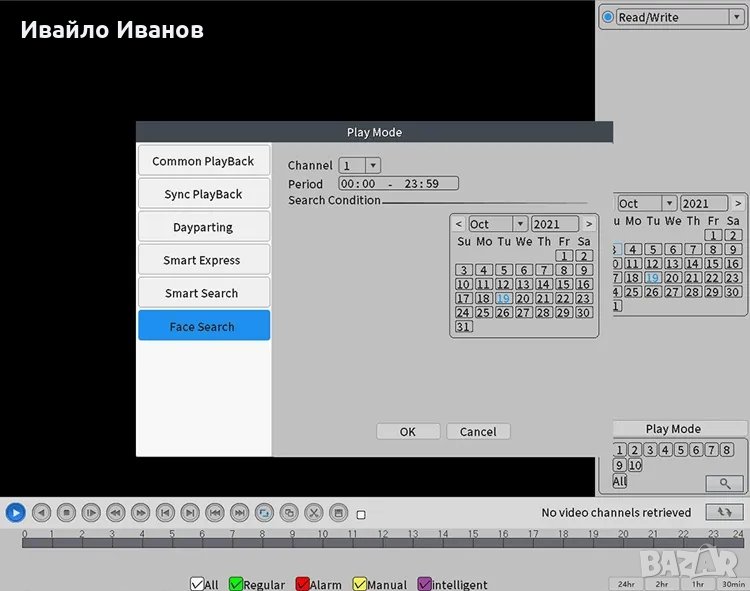Select Smart Search play mode

(203, 293)
